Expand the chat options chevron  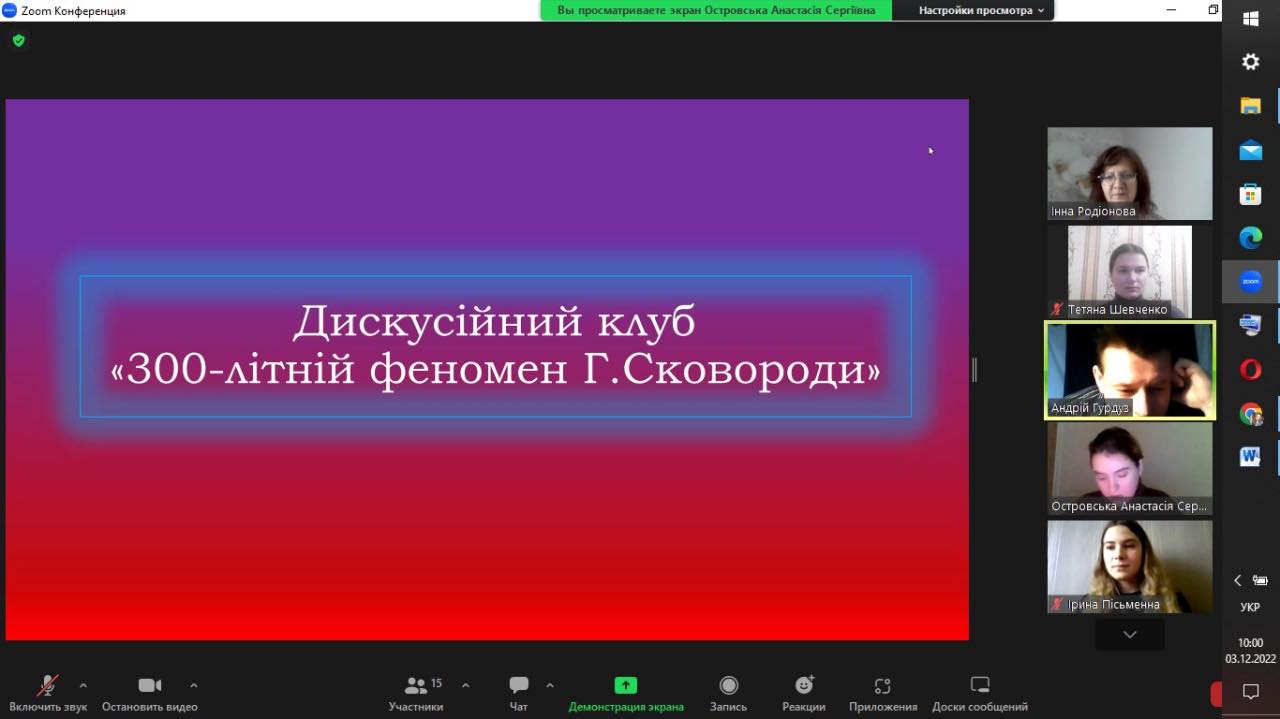click(x=549, y=685)
